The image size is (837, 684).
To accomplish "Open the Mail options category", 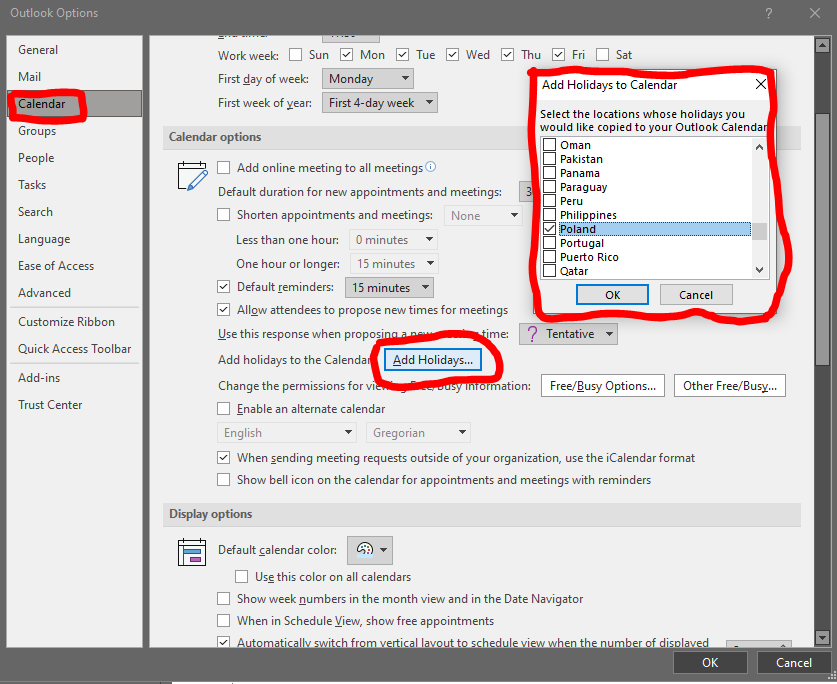I will coord(30,77).
